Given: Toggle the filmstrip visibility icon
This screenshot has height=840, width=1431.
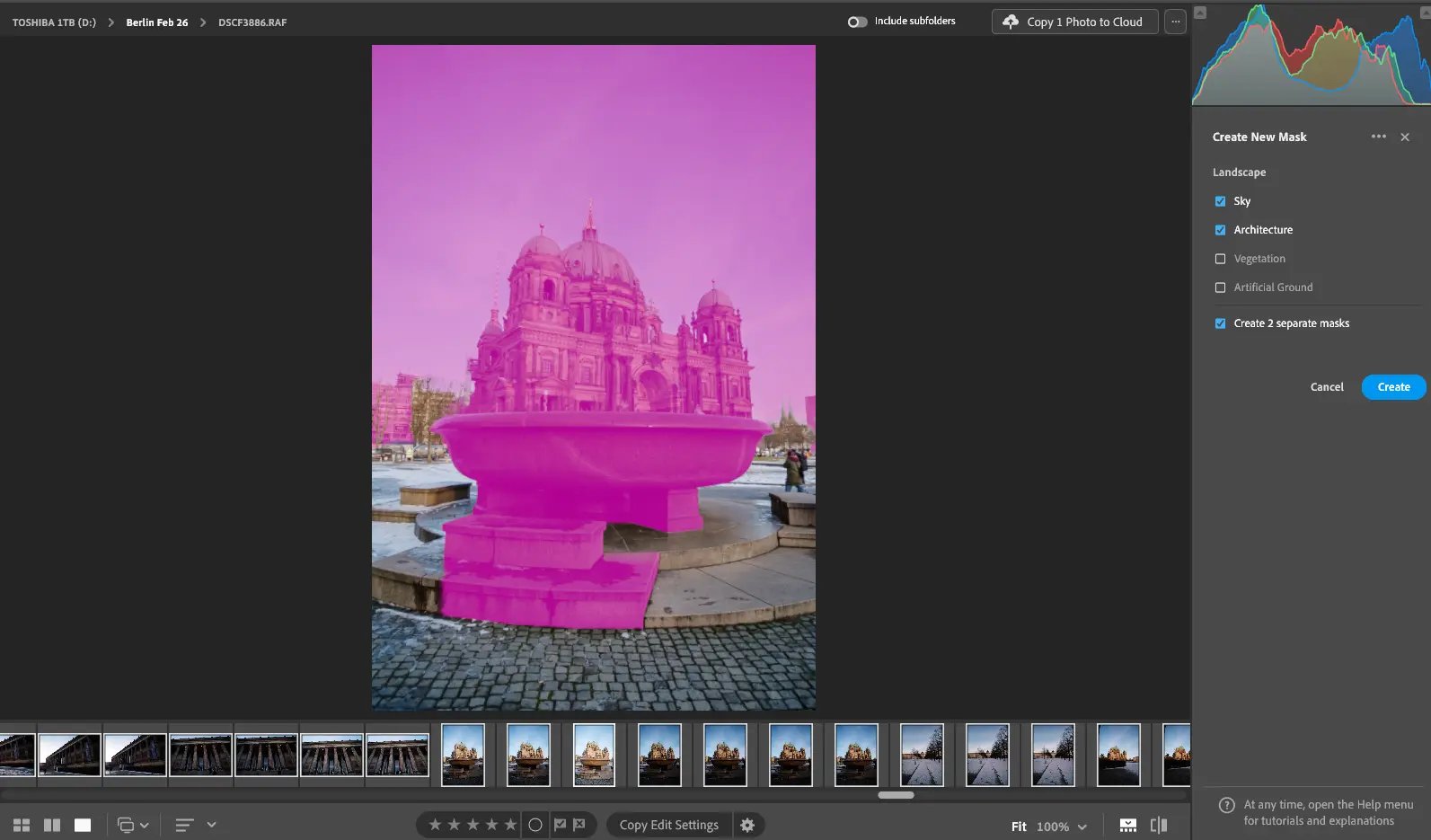Looking at the screenshot, I should click(x=1128, y=825).
